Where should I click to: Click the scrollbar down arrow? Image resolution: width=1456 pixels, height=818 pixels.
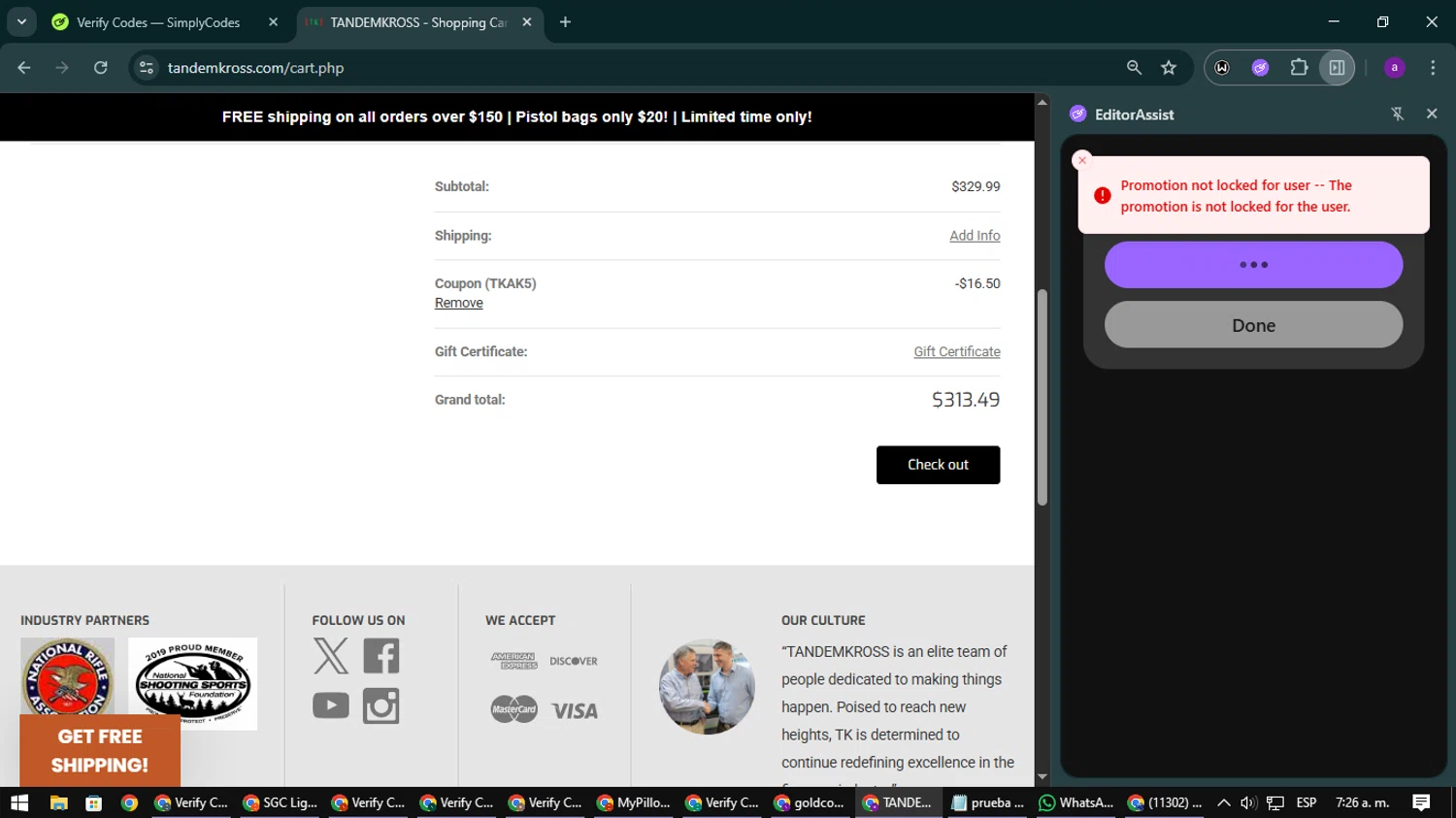(x=1042, y=777)
